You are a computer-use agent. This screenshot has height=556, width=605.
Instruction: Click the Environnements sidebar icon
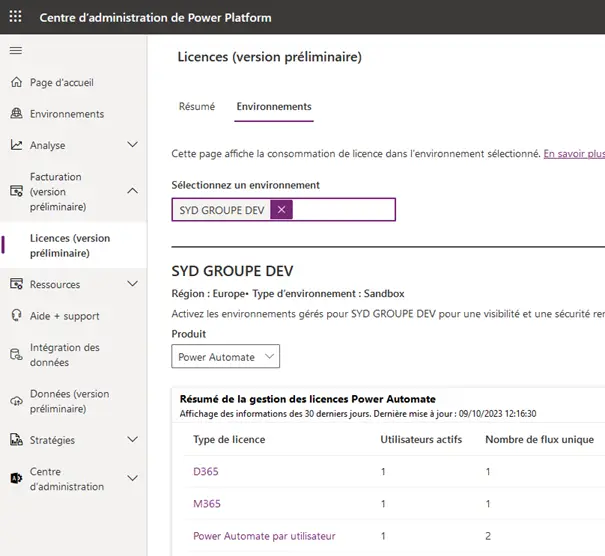click(x=16, y=113)
